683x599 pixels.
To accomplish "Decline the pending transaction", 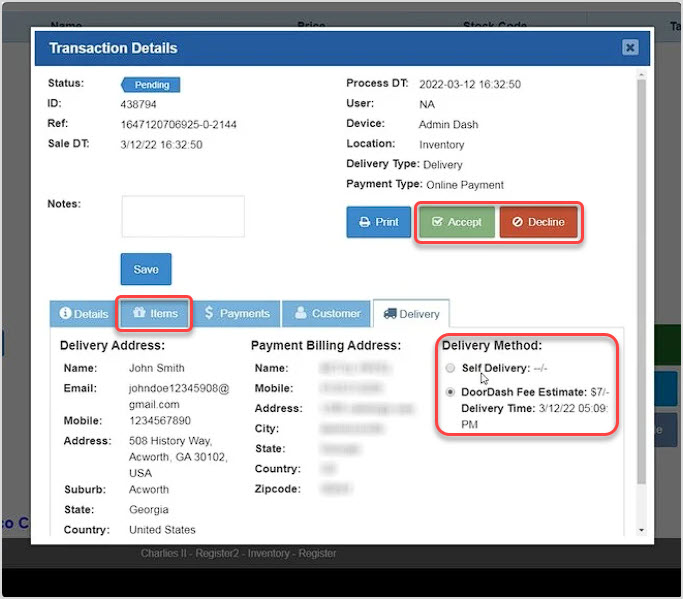I will tap(538, 222).
